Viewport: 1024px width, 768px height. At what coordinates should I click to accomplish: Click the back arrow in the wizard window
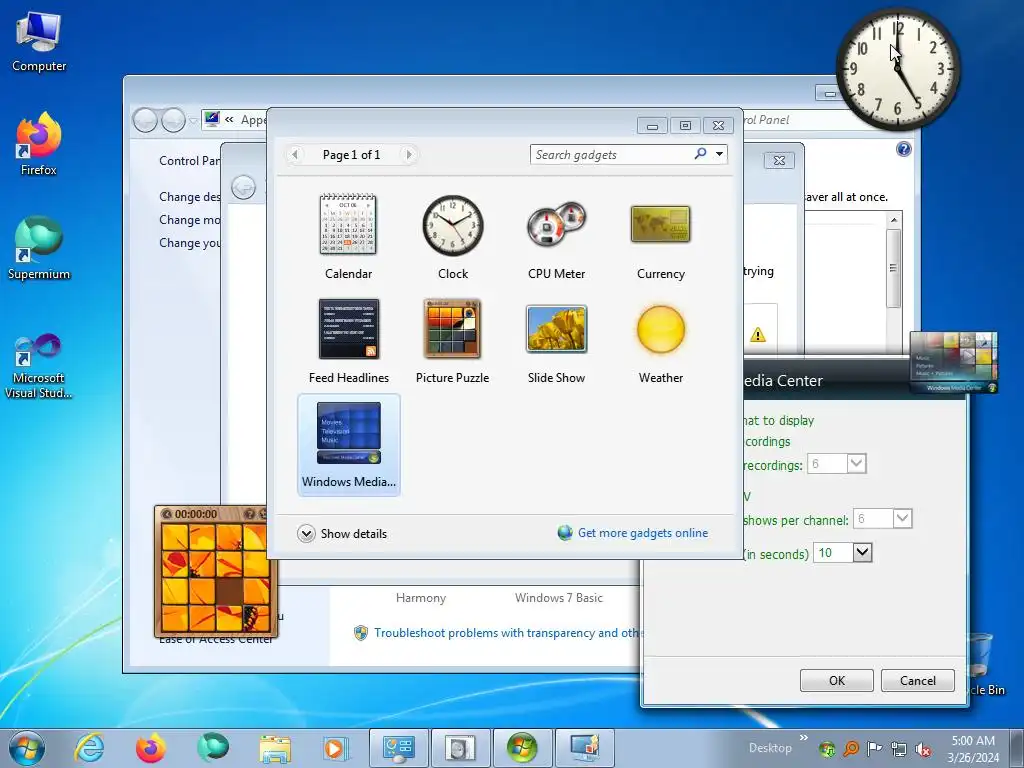pyautogui.click(x=244, y=188)
